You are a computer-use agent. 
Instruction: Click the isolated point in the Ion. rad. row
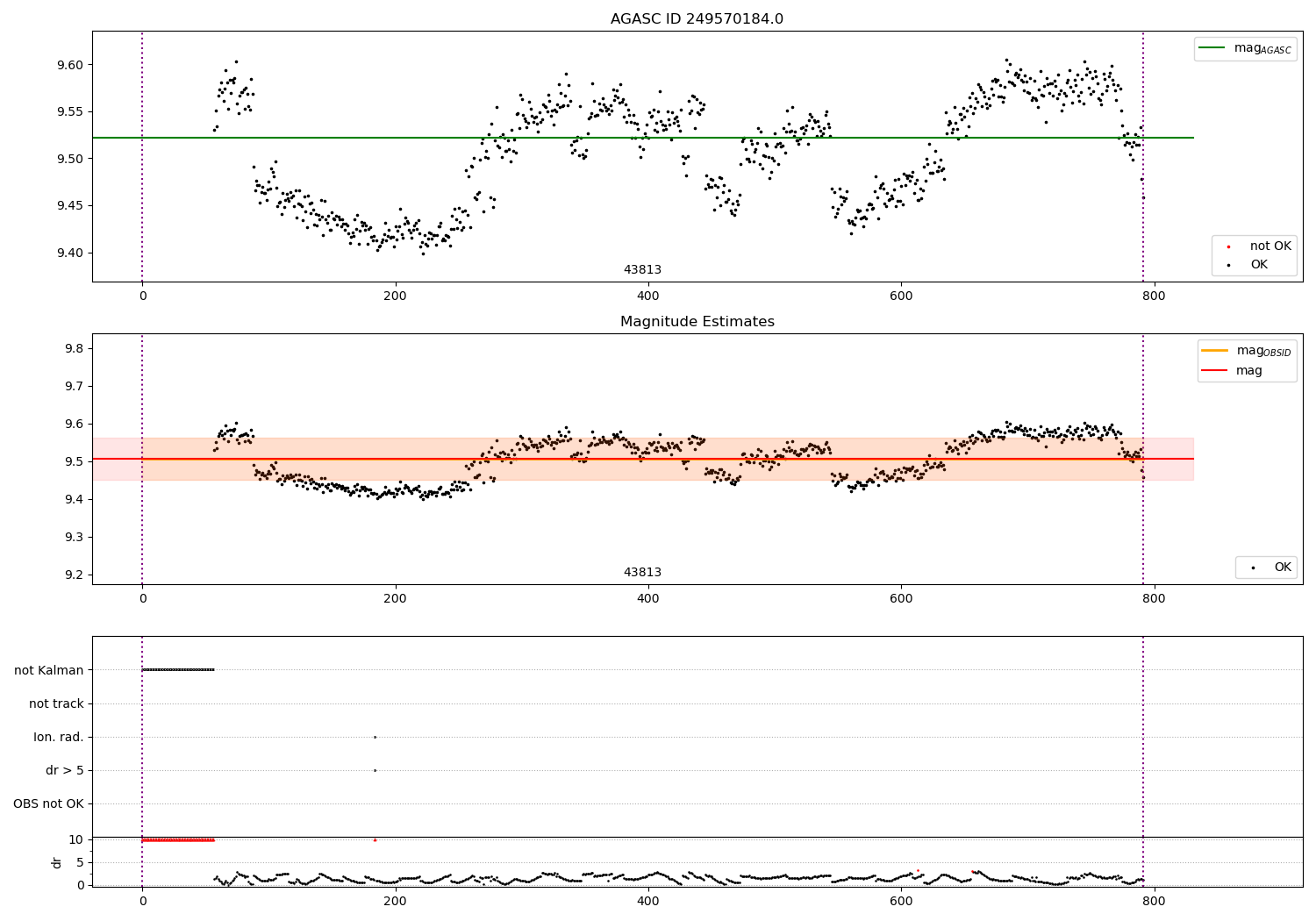375,737
